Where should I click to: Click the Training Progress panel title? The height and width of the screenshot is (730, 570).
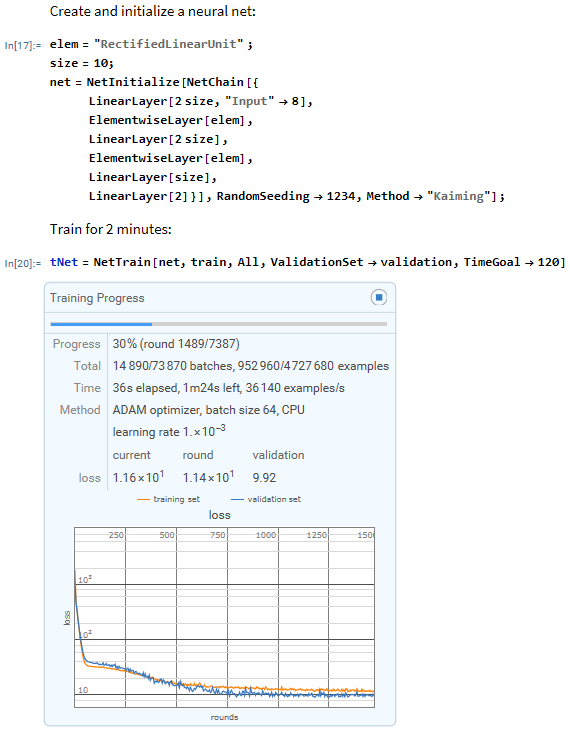click(97, 298)
